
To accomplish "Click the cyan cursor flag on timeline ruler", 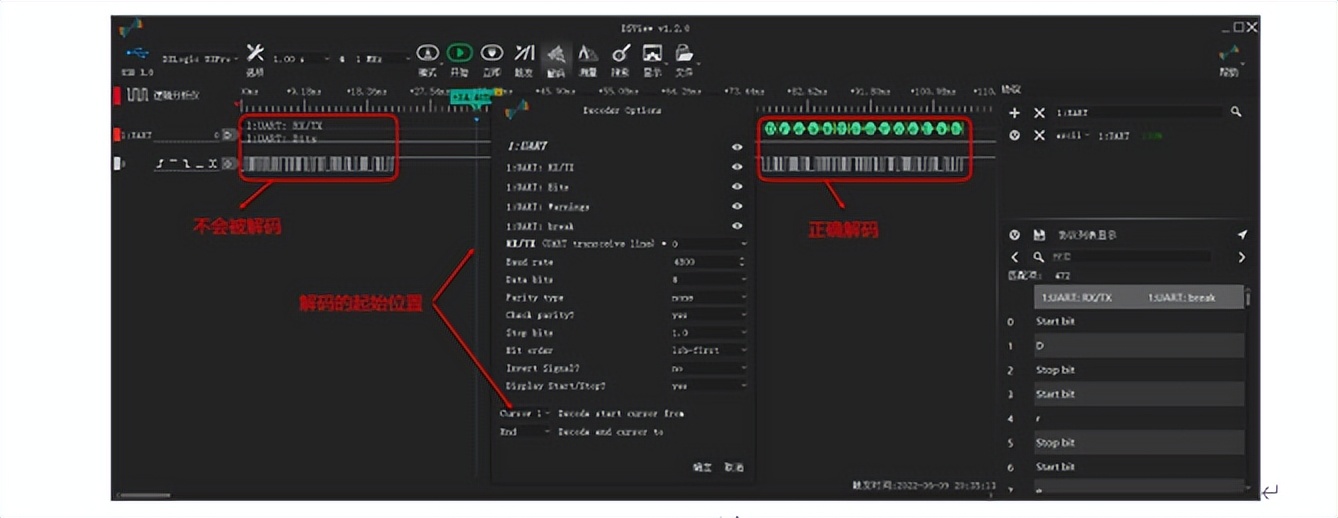I will [470, 97].
